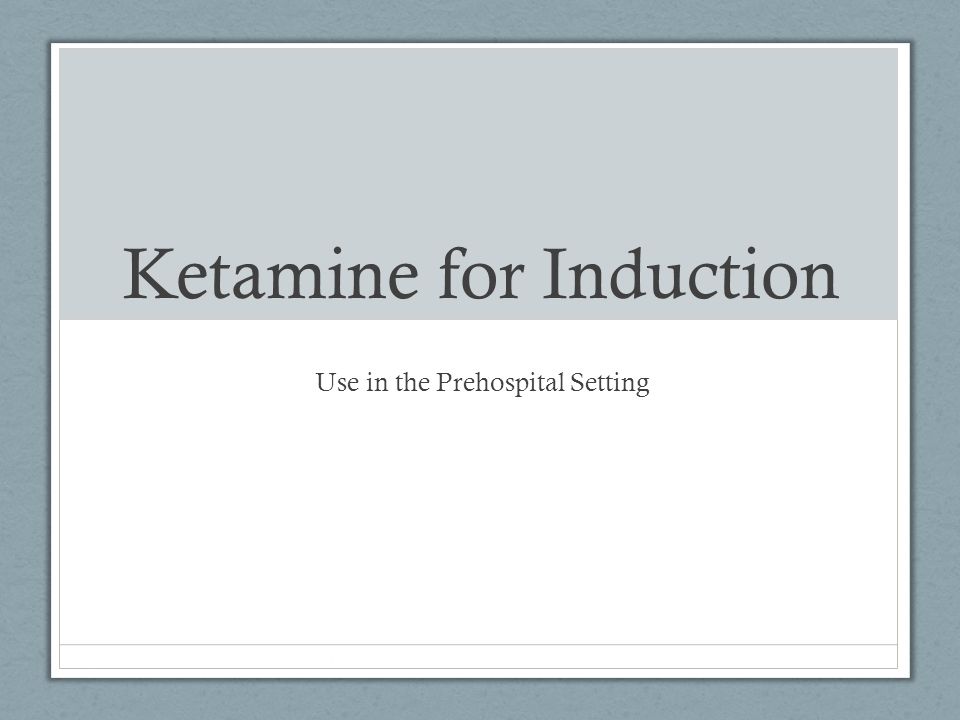Click the word "in" in the subtitle
The height and width of the screenshot is (720, 960).
[x=377, y=383]
